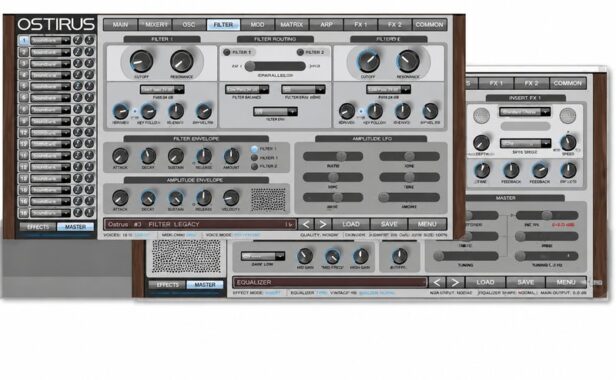
Task: Click first small knob in part row 1
Action: click(78, 40)
